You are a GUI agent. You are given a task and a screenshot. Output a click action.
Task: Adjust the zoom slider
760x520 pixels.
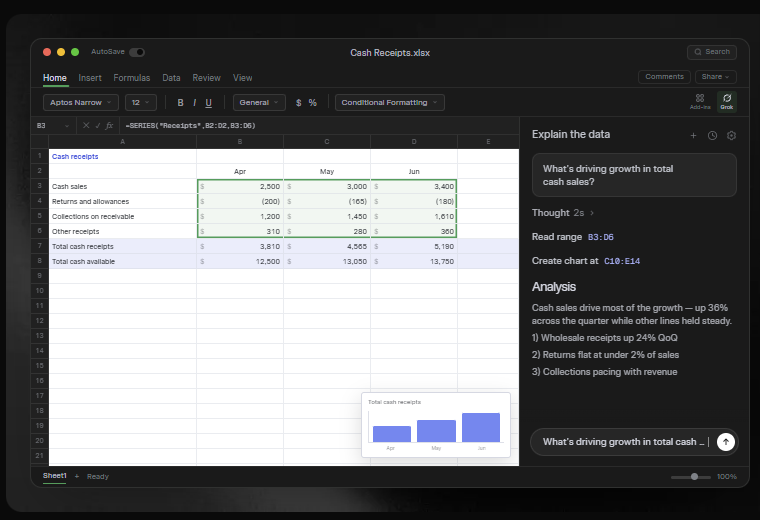click(691, 477)
